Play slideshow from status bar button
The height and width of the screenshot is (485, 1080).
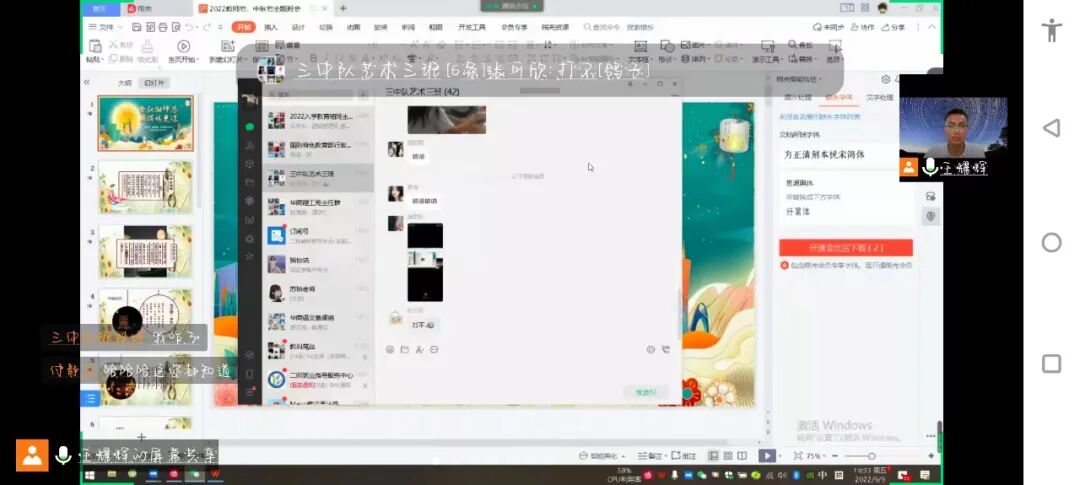tap(766, 456)
